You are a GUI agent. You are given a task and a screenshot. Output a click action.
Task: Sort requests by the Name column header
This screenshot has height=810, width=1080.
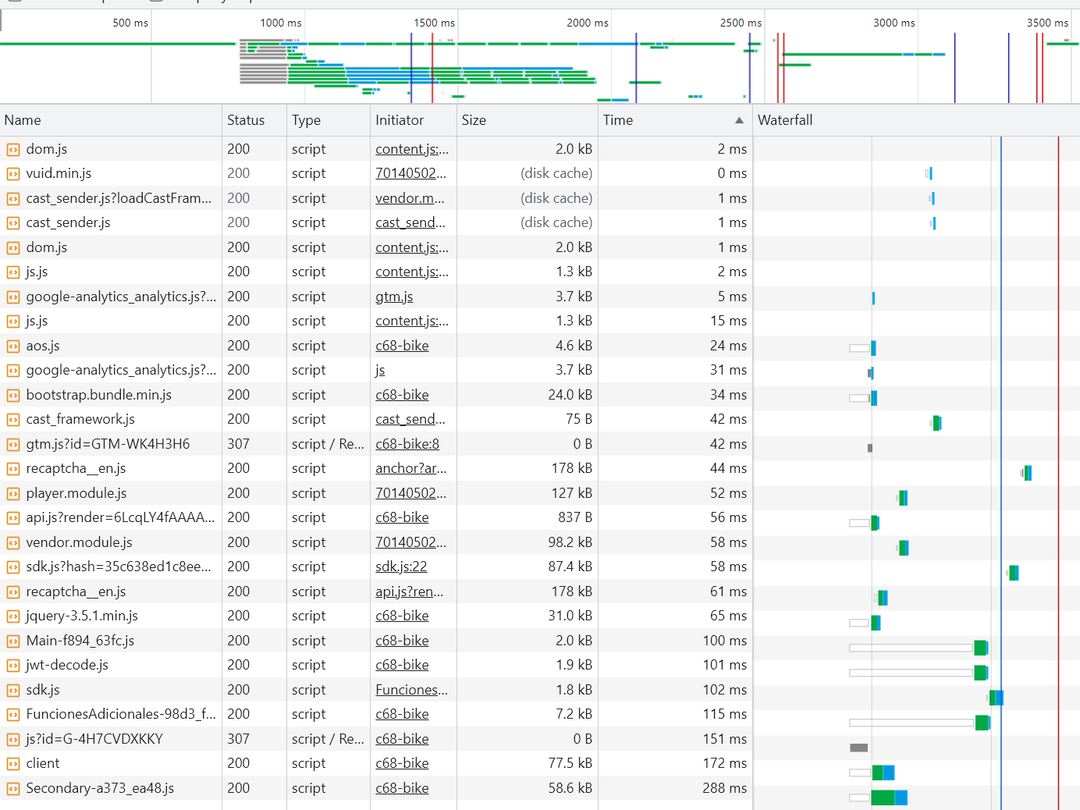[x=111, y=120]
